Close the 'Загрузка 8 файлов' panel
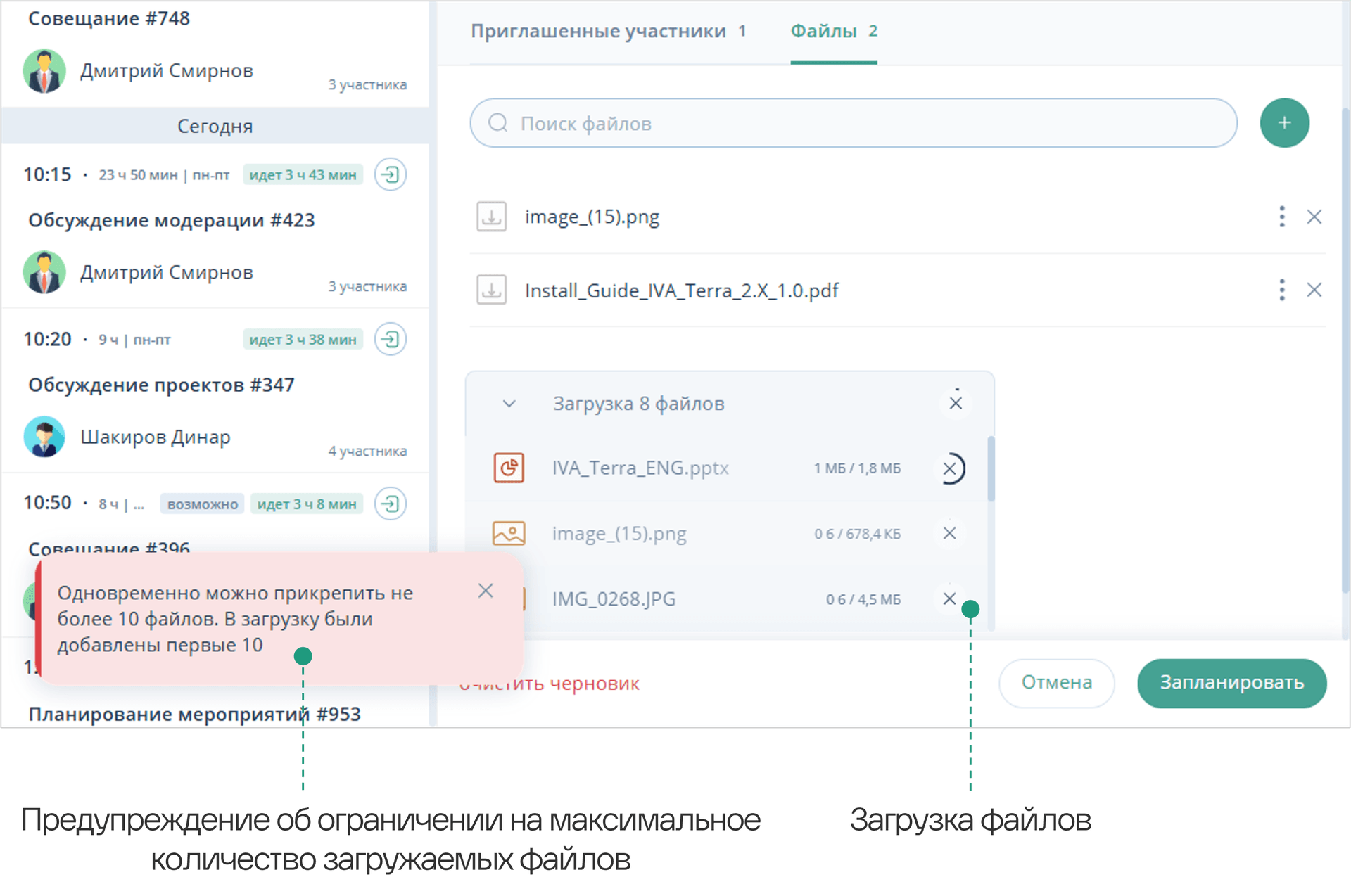Viewport: 1351px width, 896px height. point(955,403)
